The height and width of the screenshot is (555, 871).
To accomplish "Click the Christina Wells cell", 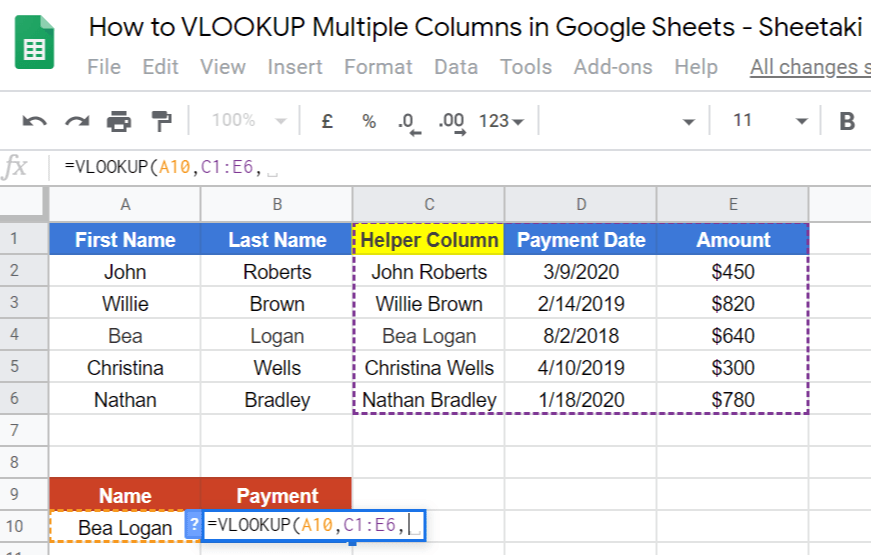I will 429,368.
